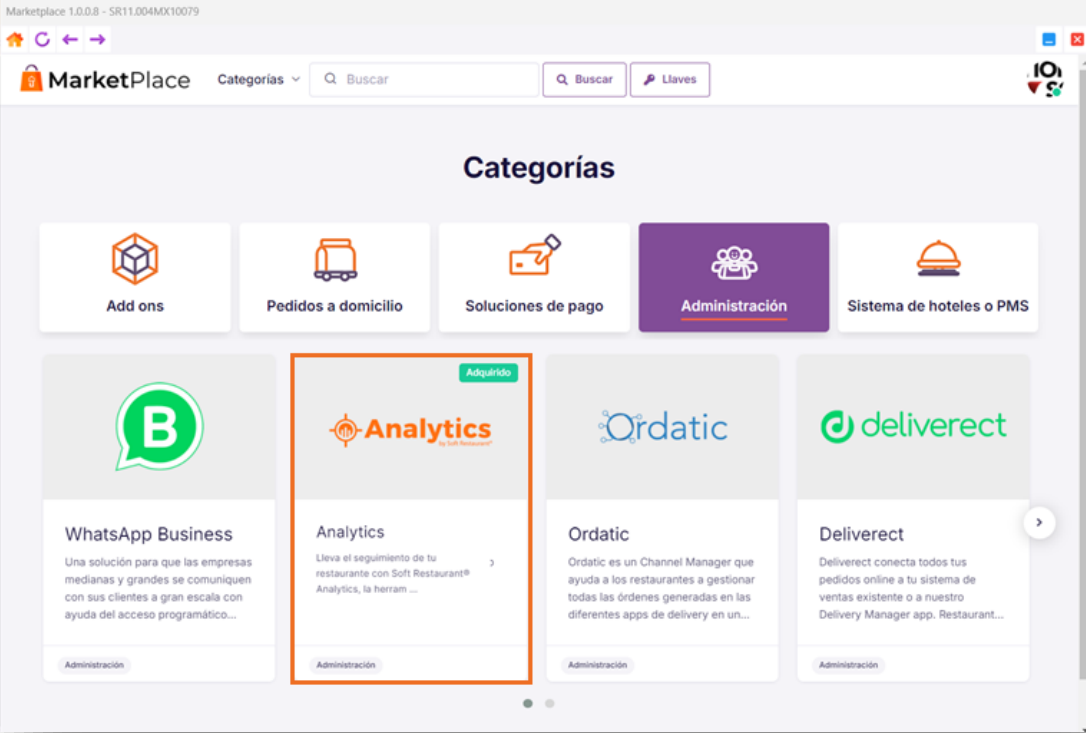Select the second carousel page dot

[549, 703]
